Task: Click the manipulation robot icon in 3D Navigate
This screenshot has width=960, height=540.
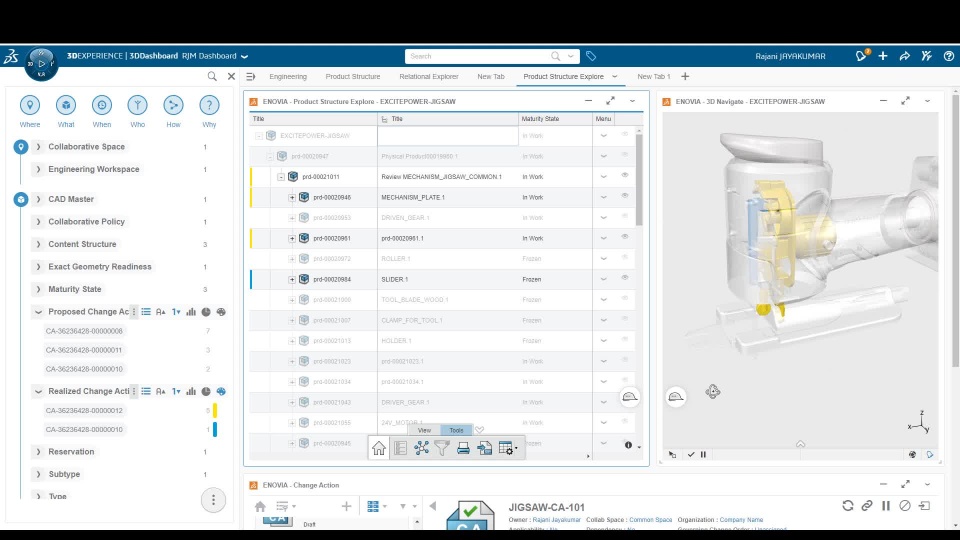Action: tap(713, 392)
